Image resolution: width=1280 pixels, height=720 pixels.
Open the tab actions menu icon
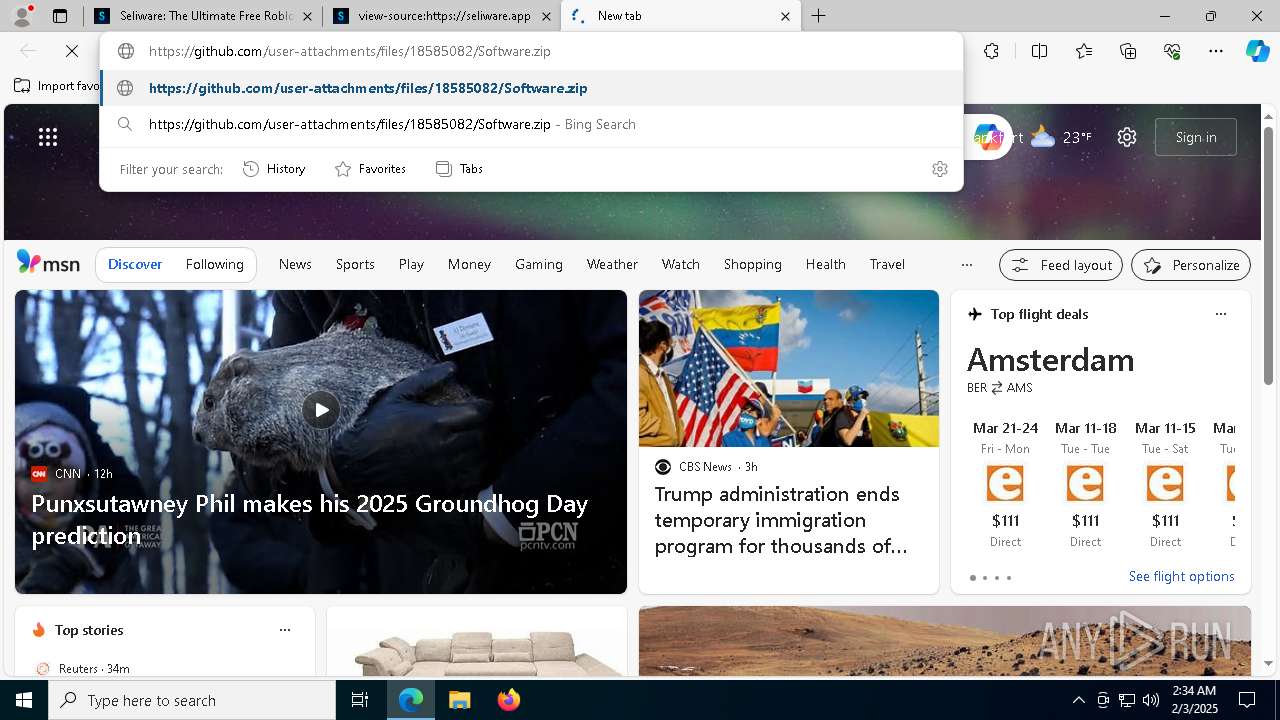[60, 16]
